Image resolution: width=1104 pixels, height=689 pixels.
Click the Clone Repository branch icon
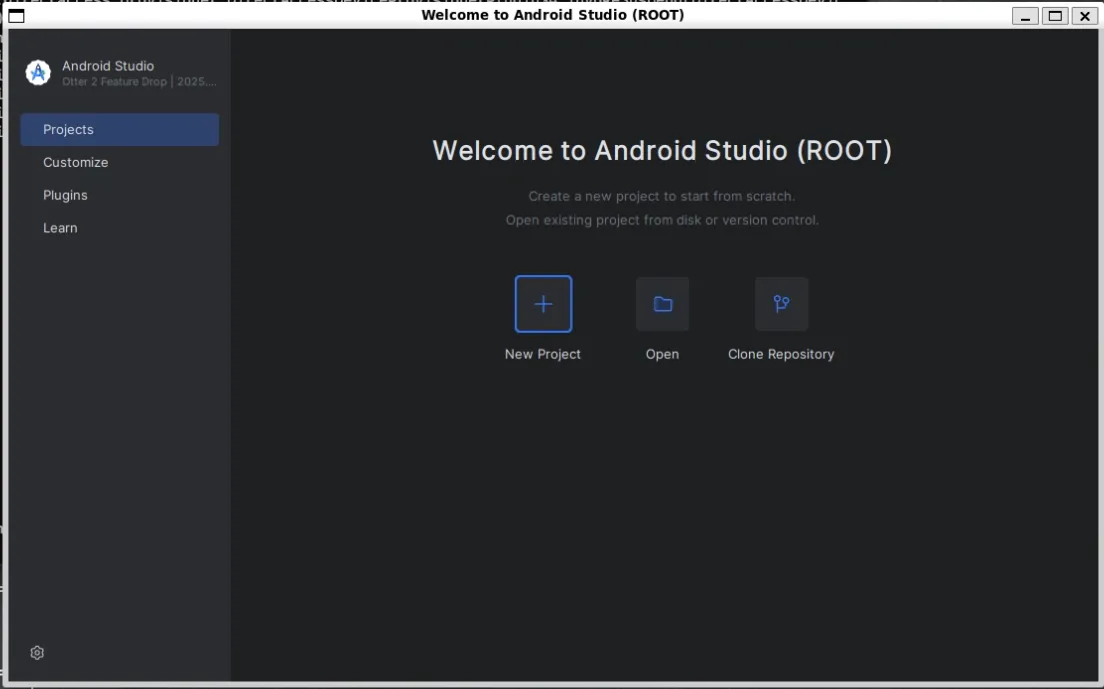[x=781, y=304]
